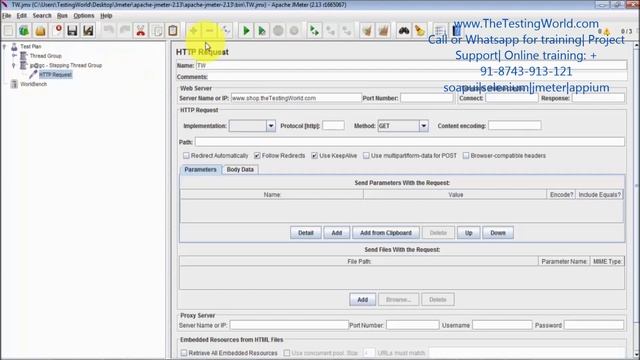
Task: Open Search with binoculars icon
Action: 404,31
